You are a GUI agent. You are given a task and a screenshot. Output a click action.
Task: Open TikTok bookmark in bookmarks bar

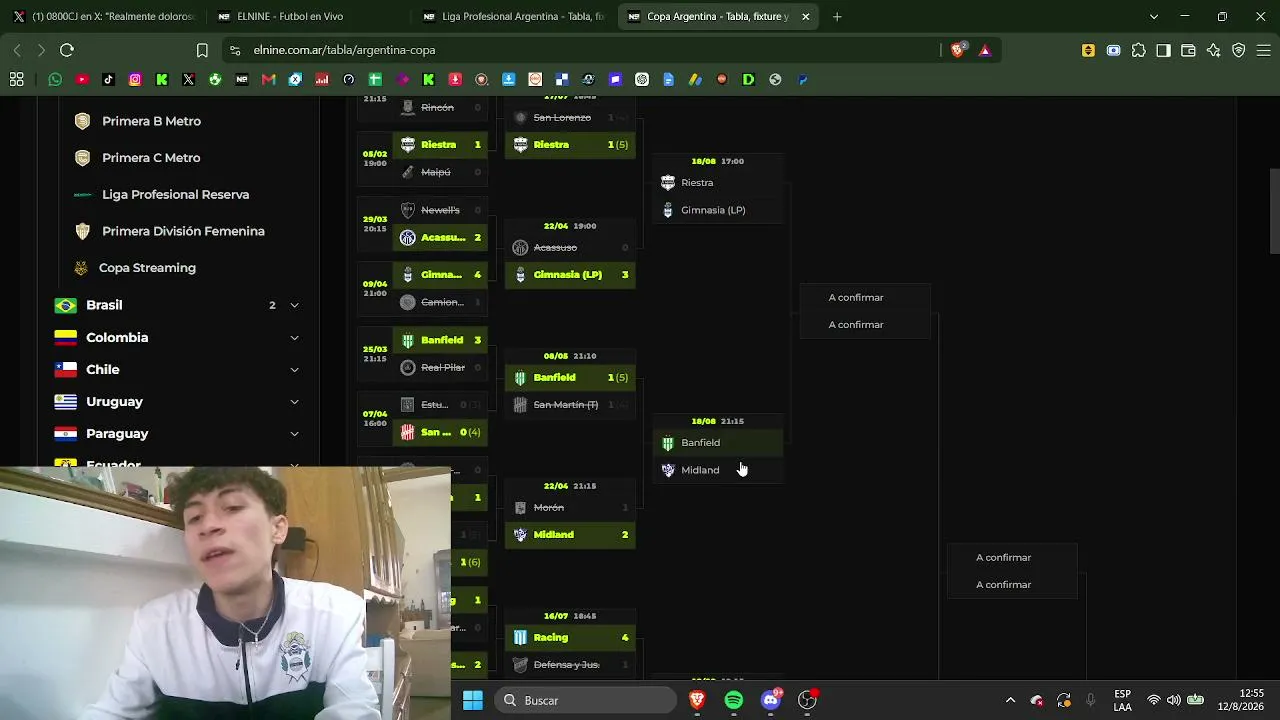tap(108, 80)
